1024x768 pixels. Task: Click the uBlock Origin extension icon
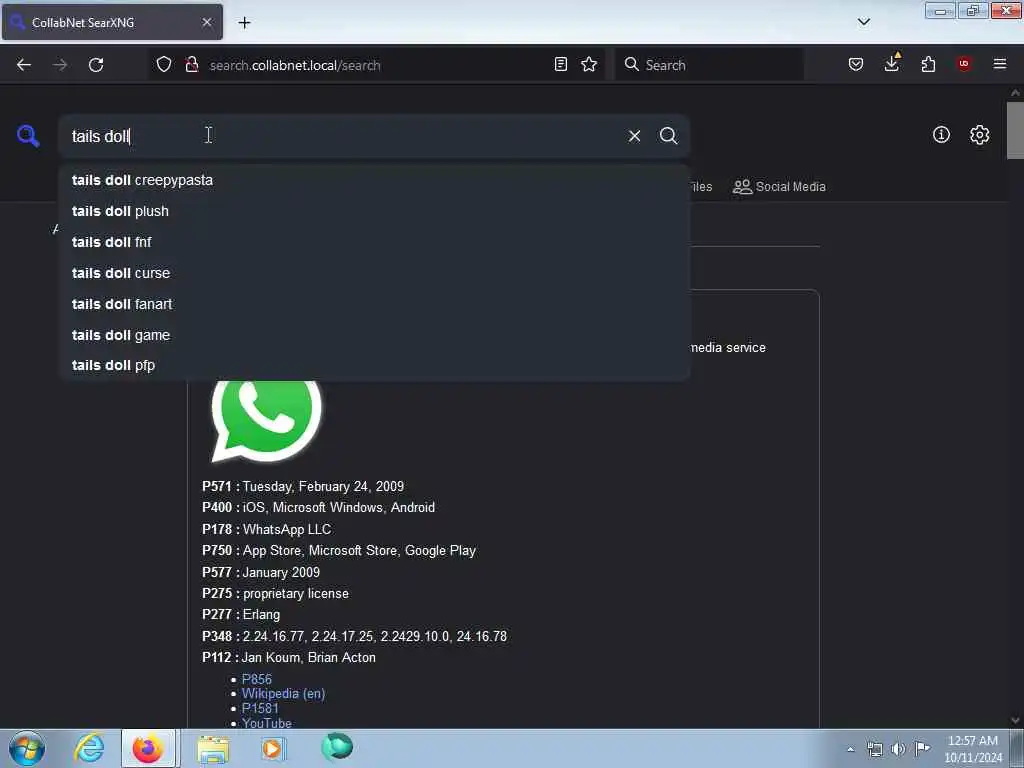coord(963,64)
